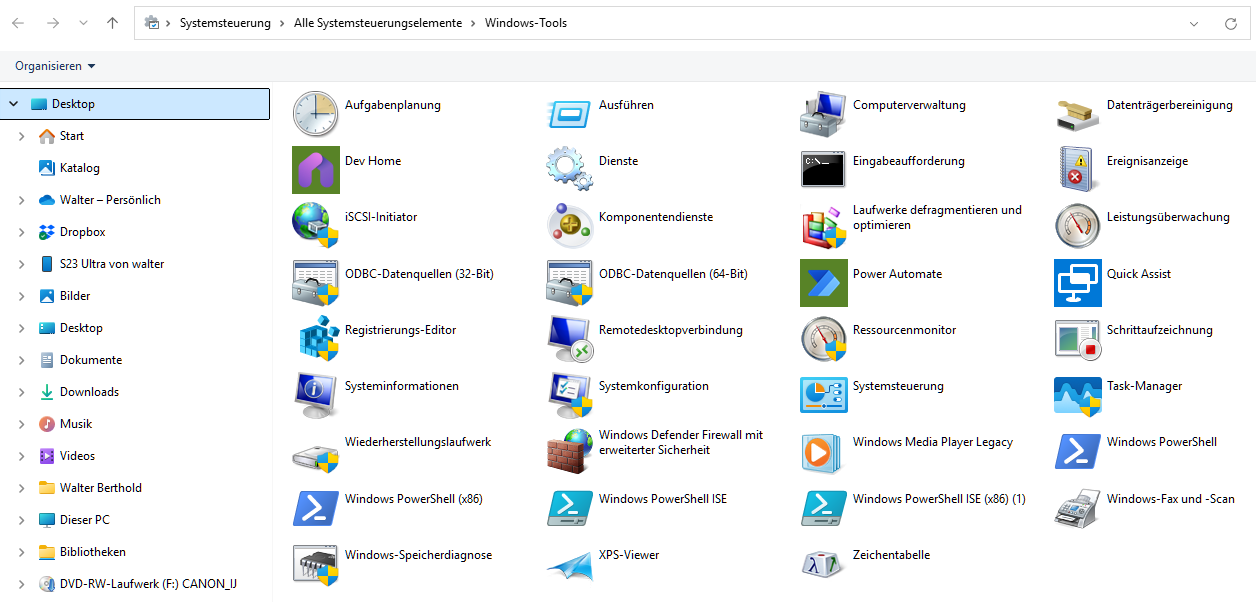
Task: Expand the Dieser PC node
Action: [21, 520]
